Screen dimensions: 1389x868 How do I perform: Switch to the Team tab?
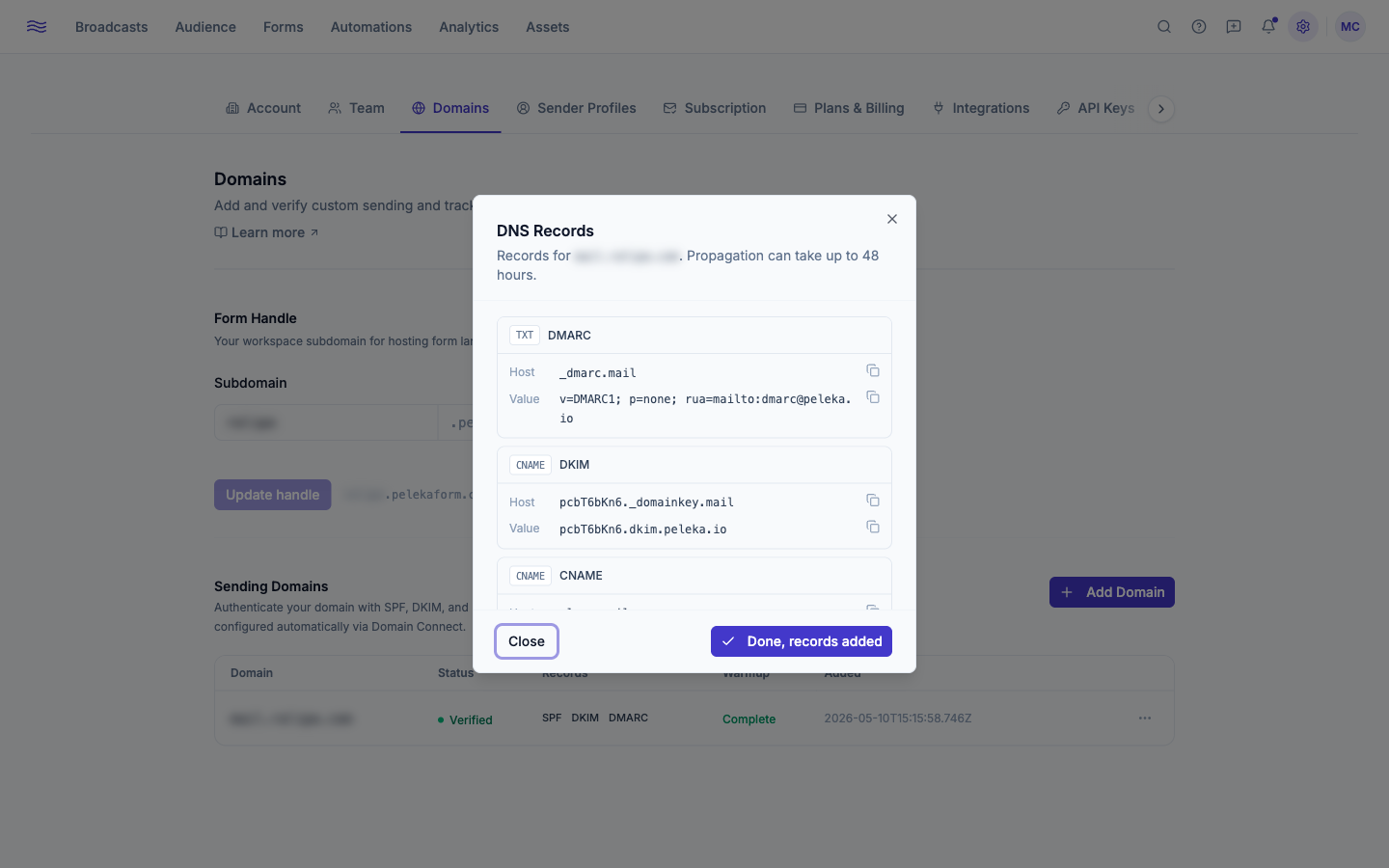[356, 108]
